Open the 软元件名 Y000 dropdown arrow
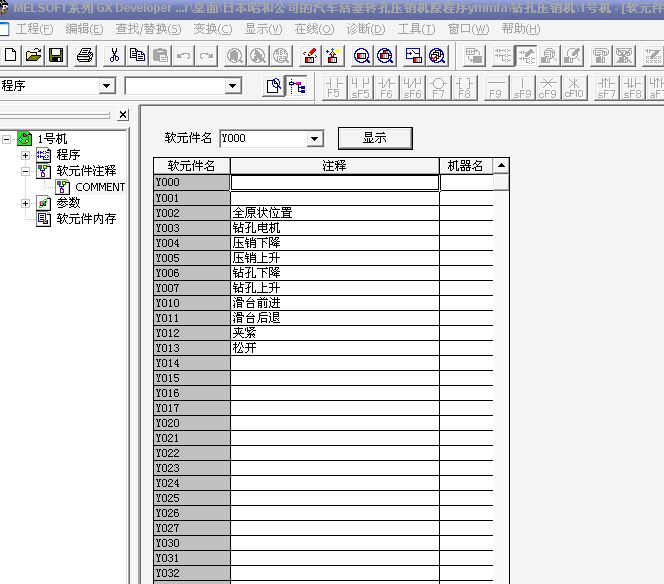This screenshot has width=664, height=584. pos(315,139)
